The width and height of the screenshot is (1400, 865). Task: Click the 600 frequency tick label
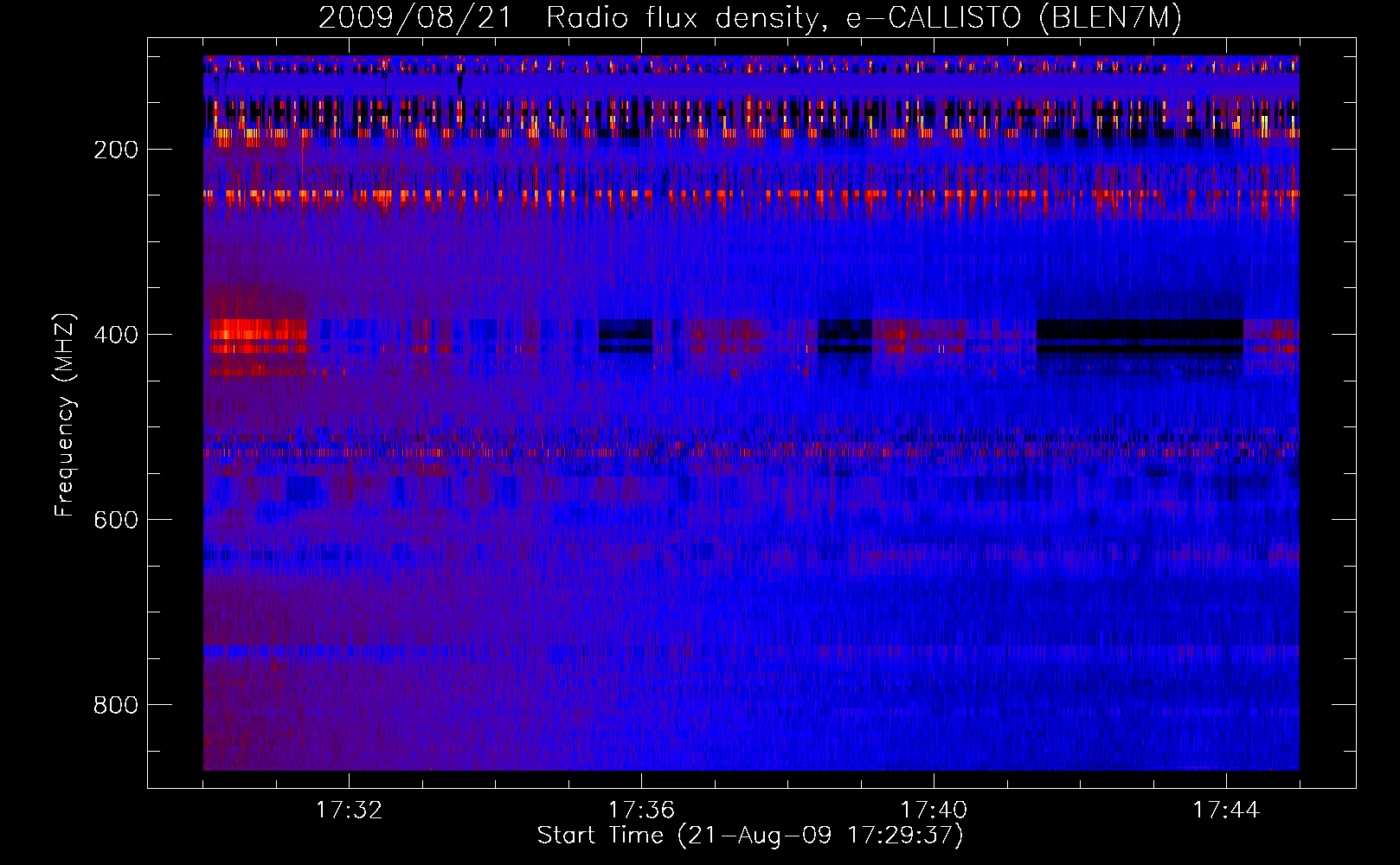[x=116, y=520]
